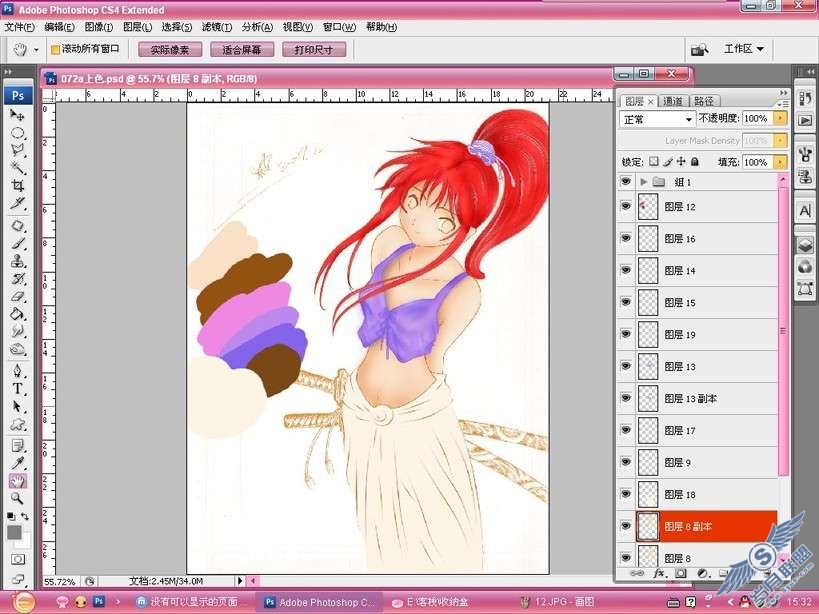Select the Pen tool
Image resolution: width=819 pixels, height=614 pixels.
(x=18, y=371)
